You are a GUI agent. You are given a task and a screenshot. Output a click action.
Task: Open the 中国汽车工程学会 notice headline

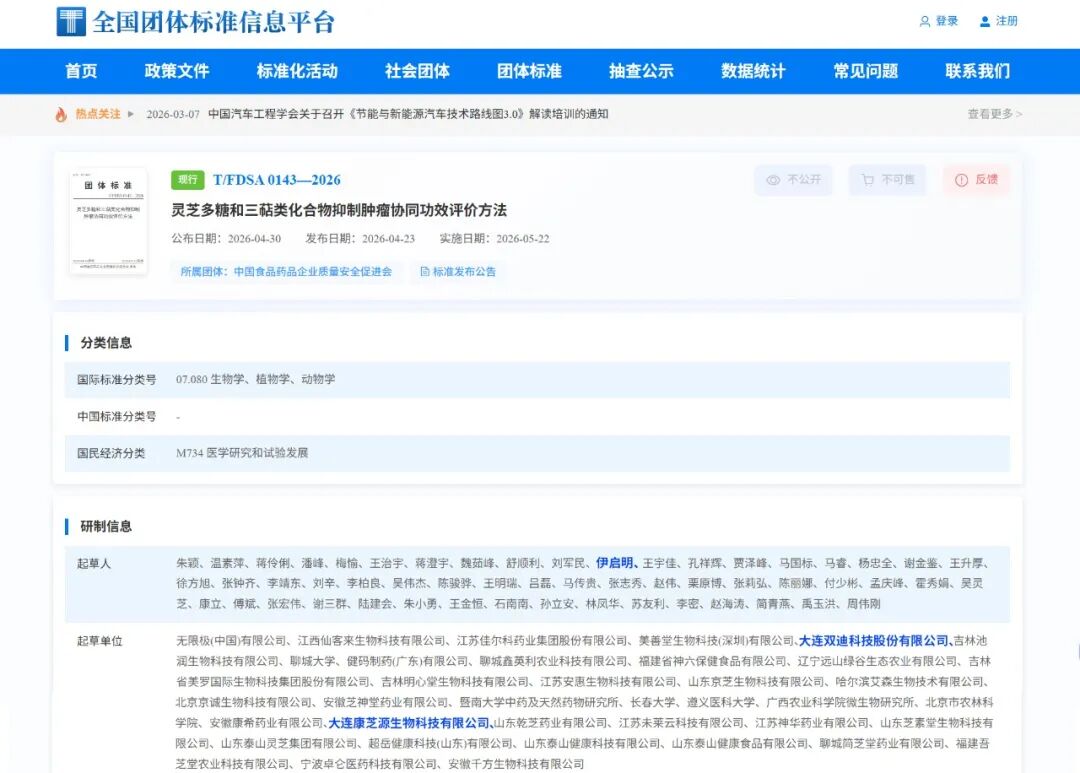pyautogui.click(x=408, y=114)
